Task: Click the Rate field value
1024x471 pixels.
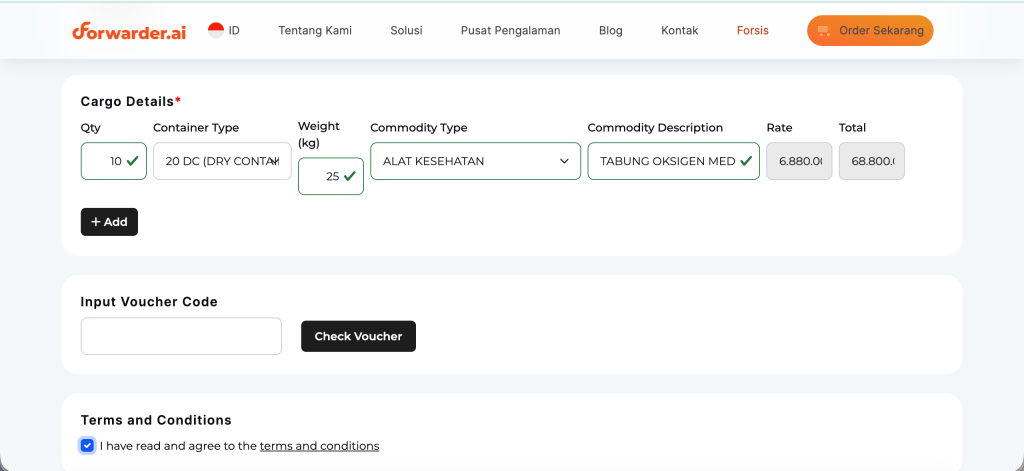Action: point(799,161)
